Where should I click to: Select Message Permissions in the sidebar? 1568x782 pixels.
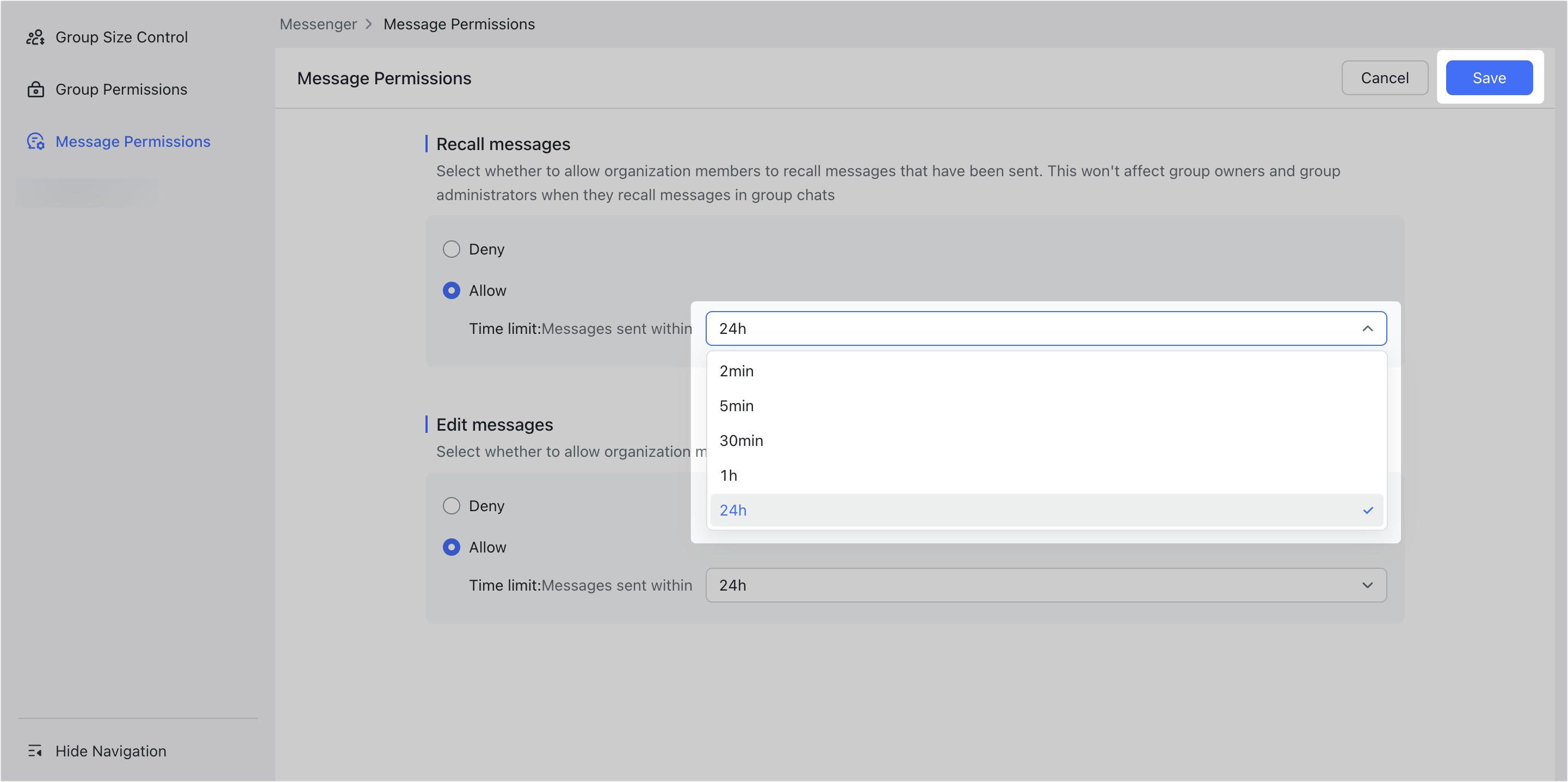coord(133,141)
